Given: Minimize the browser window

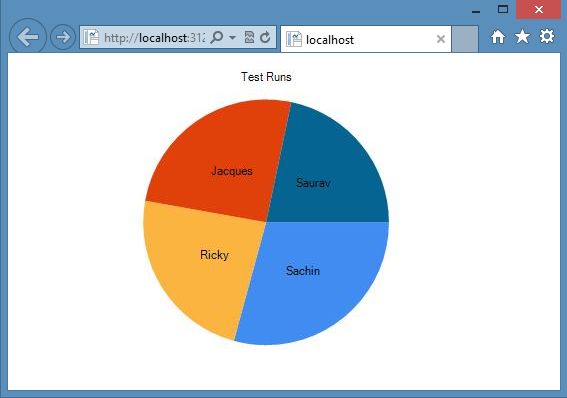Looking at the screenshot, I should point(476,12).
